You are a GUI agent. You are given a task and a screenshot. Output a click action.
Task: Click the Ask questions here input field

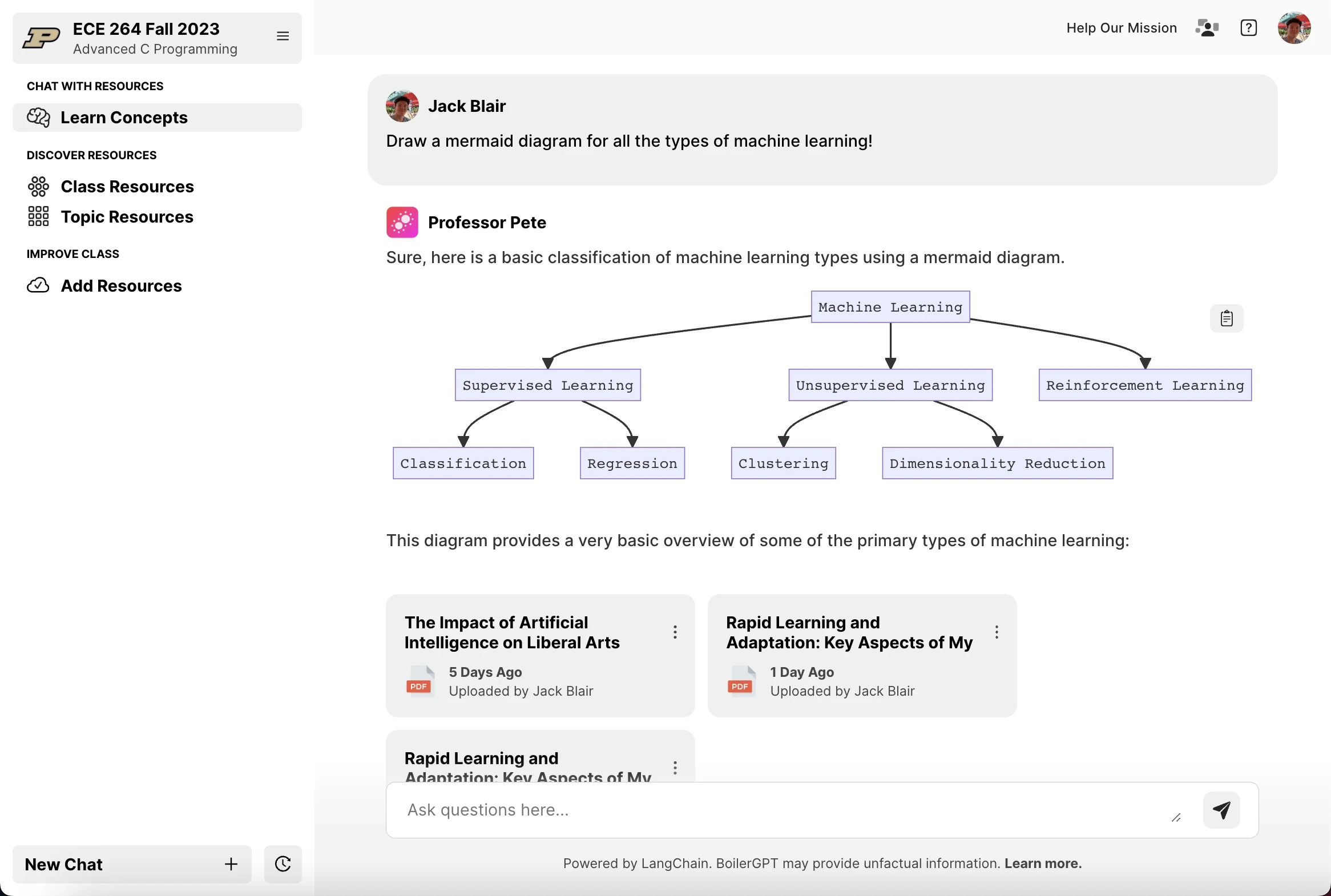click(x=789, y=810)
